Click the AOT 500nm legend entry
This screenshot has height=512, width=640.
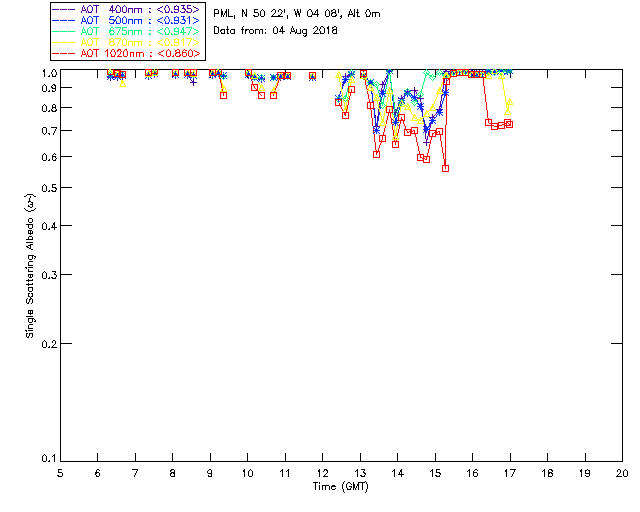(x=127, y=20)
